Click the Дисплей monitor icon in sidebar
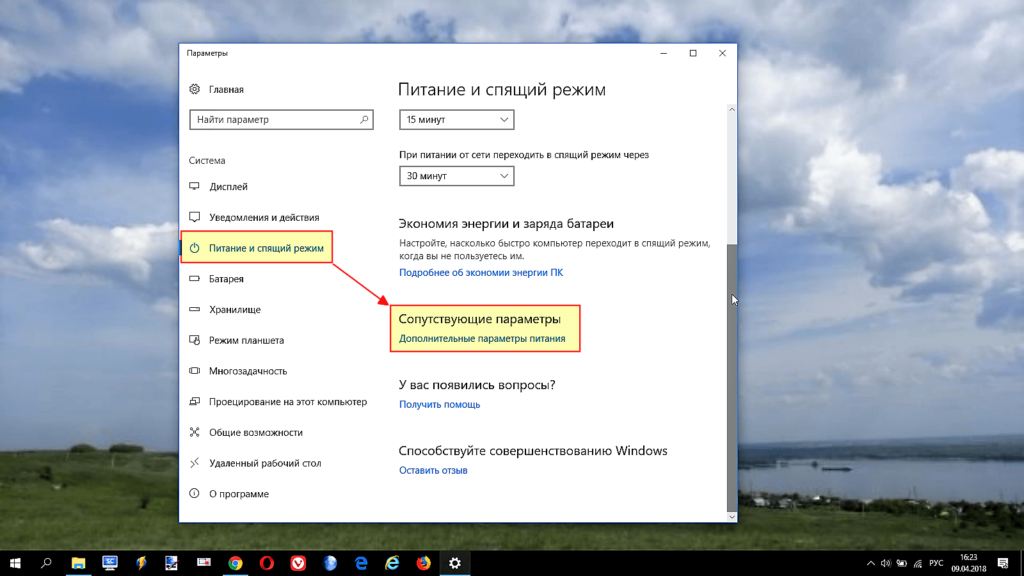This screenshot has width=1024, height=576. pos(195,187)
